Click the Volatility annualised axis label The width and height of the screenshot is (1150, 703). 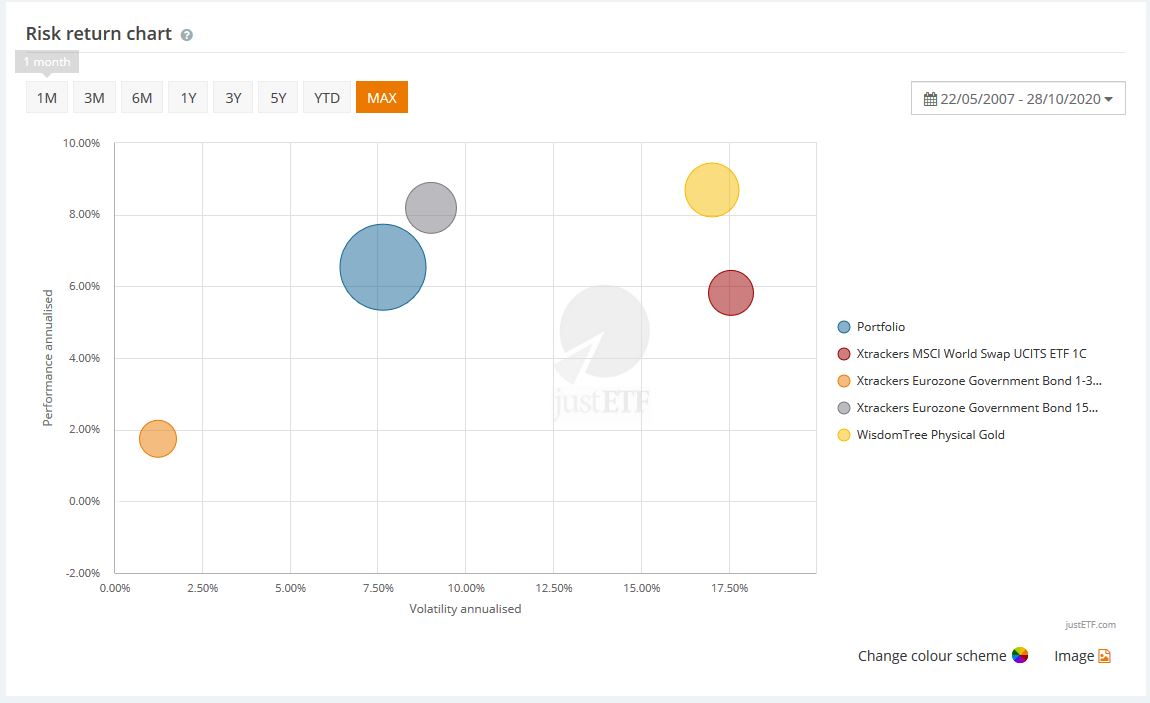tap(465, 608)
